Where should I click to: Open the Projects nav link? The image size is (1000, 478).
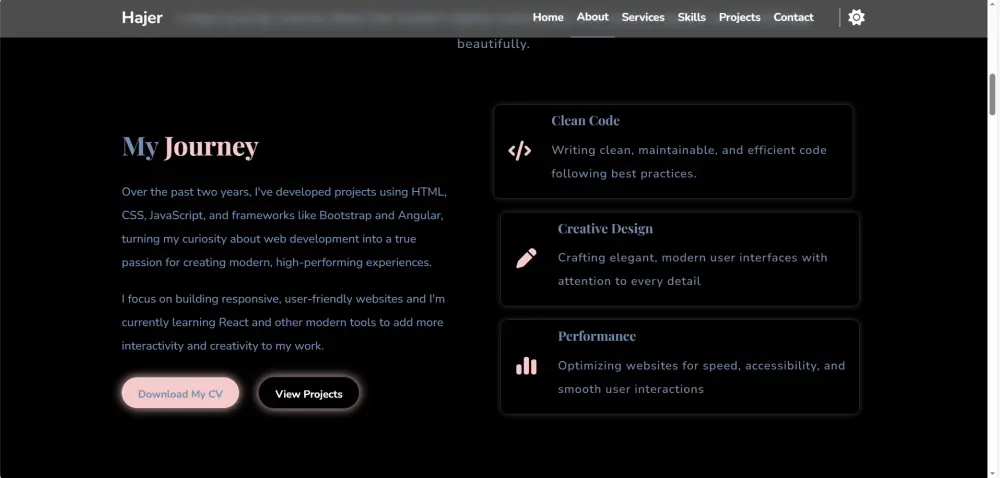(739, 17)
